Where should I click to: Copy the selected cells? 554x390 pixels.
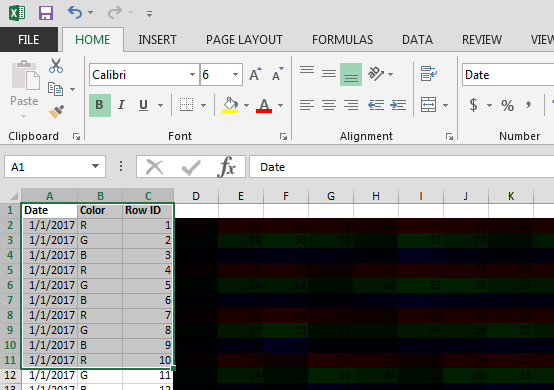[x=55, y=89]
